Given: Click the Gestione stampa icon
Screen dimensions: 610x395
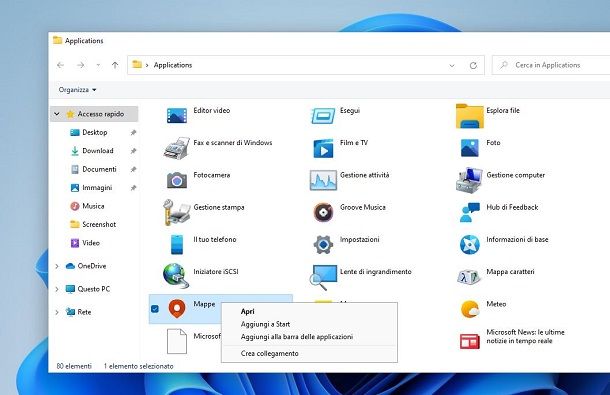Looking at the screenshot, I should pos(176,212).
